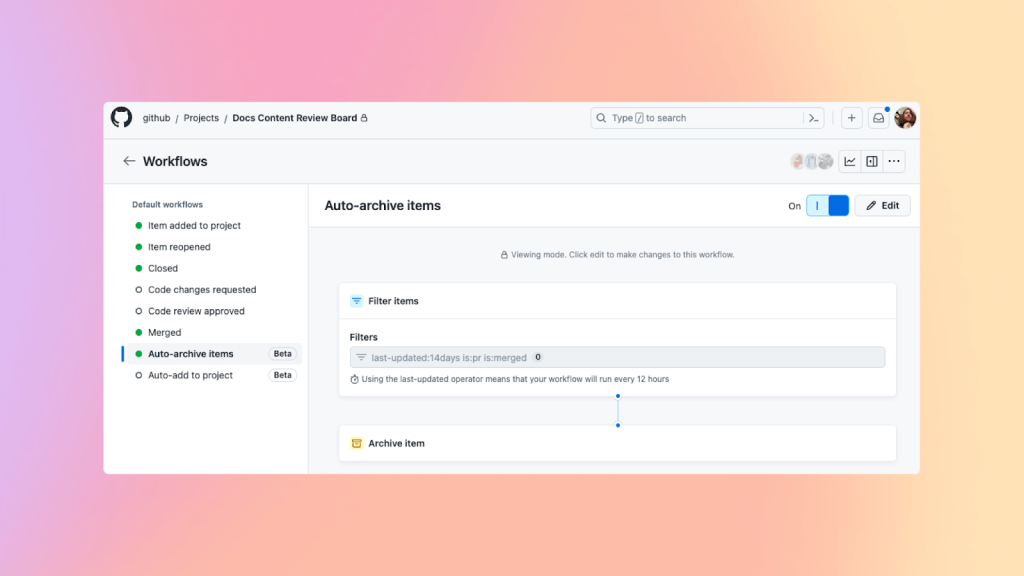The height and width of the screenshot is (576, 1024).
Task: Open the project Insights chart icon
Action: coord(849,161)
